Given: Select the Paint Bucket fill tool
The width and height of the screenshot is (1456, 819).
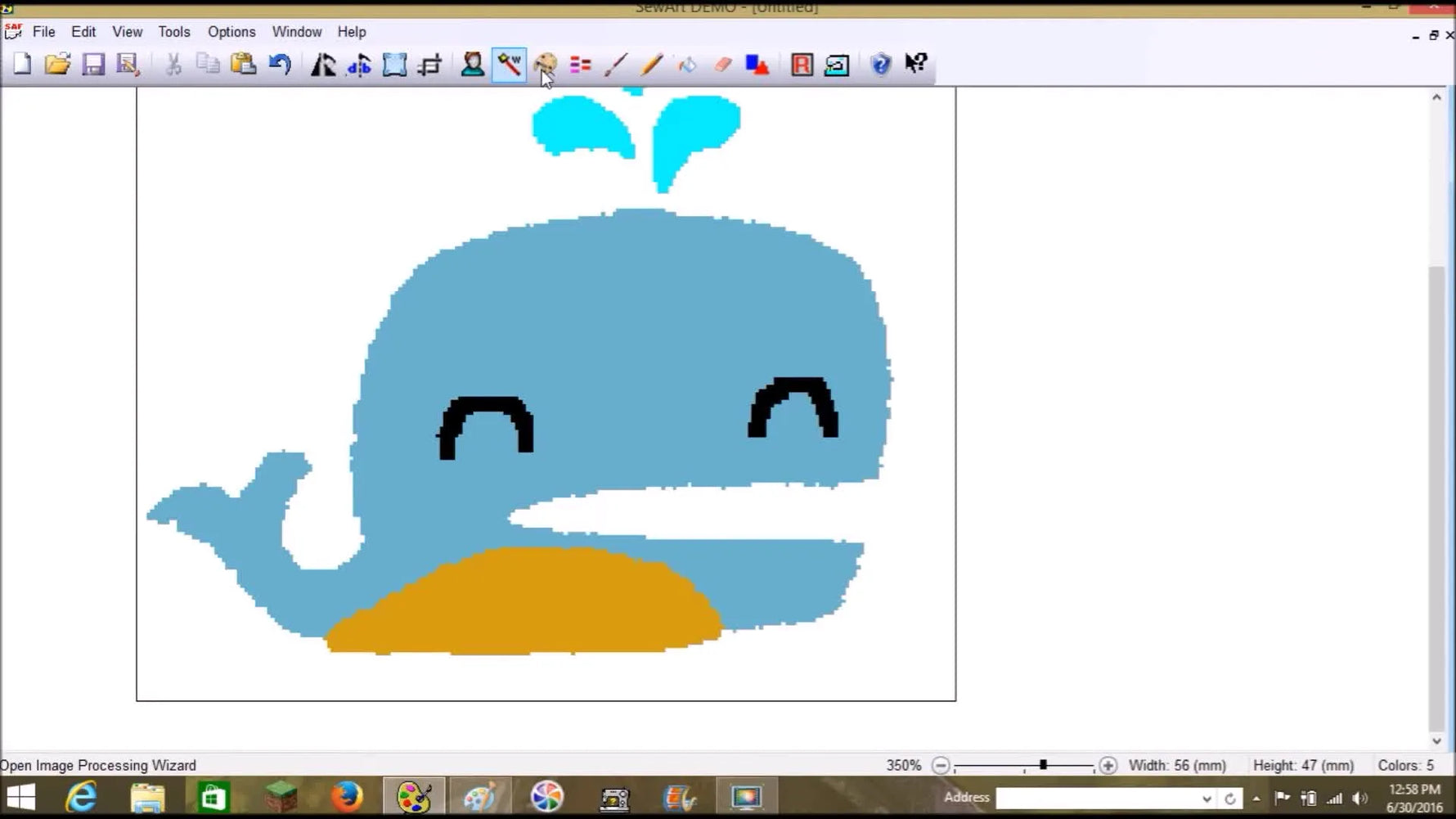Looking at the screenshot, I should [x=687, y=64].
